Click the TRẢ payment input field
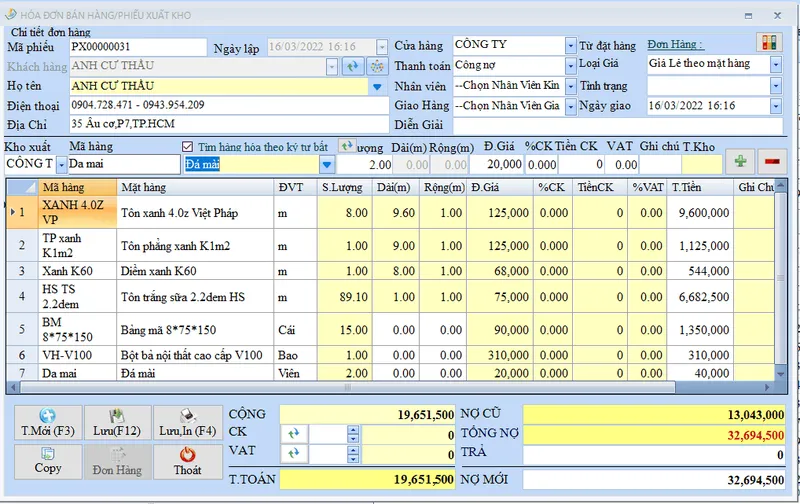800x504 pixels. pos(654,455)
